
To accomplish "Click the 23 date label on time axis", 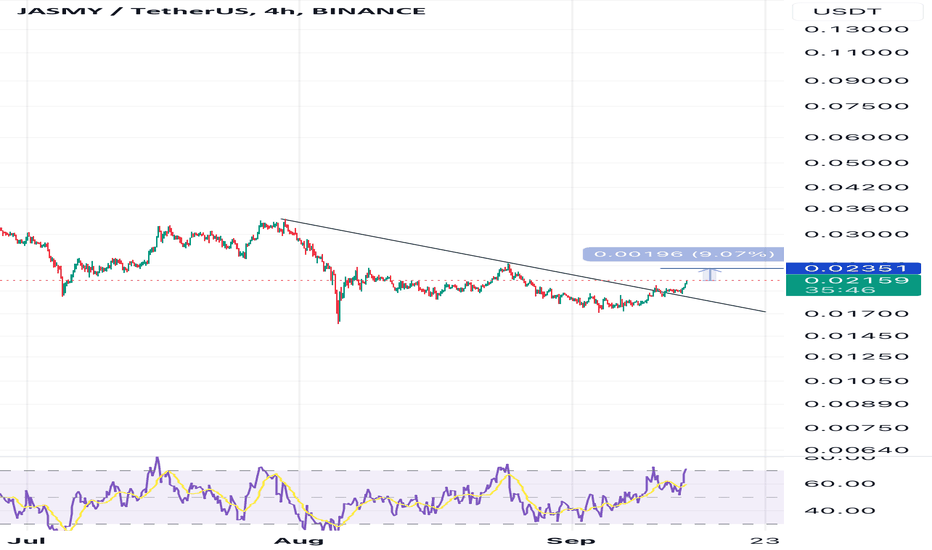I will click(x=764, y=540).
